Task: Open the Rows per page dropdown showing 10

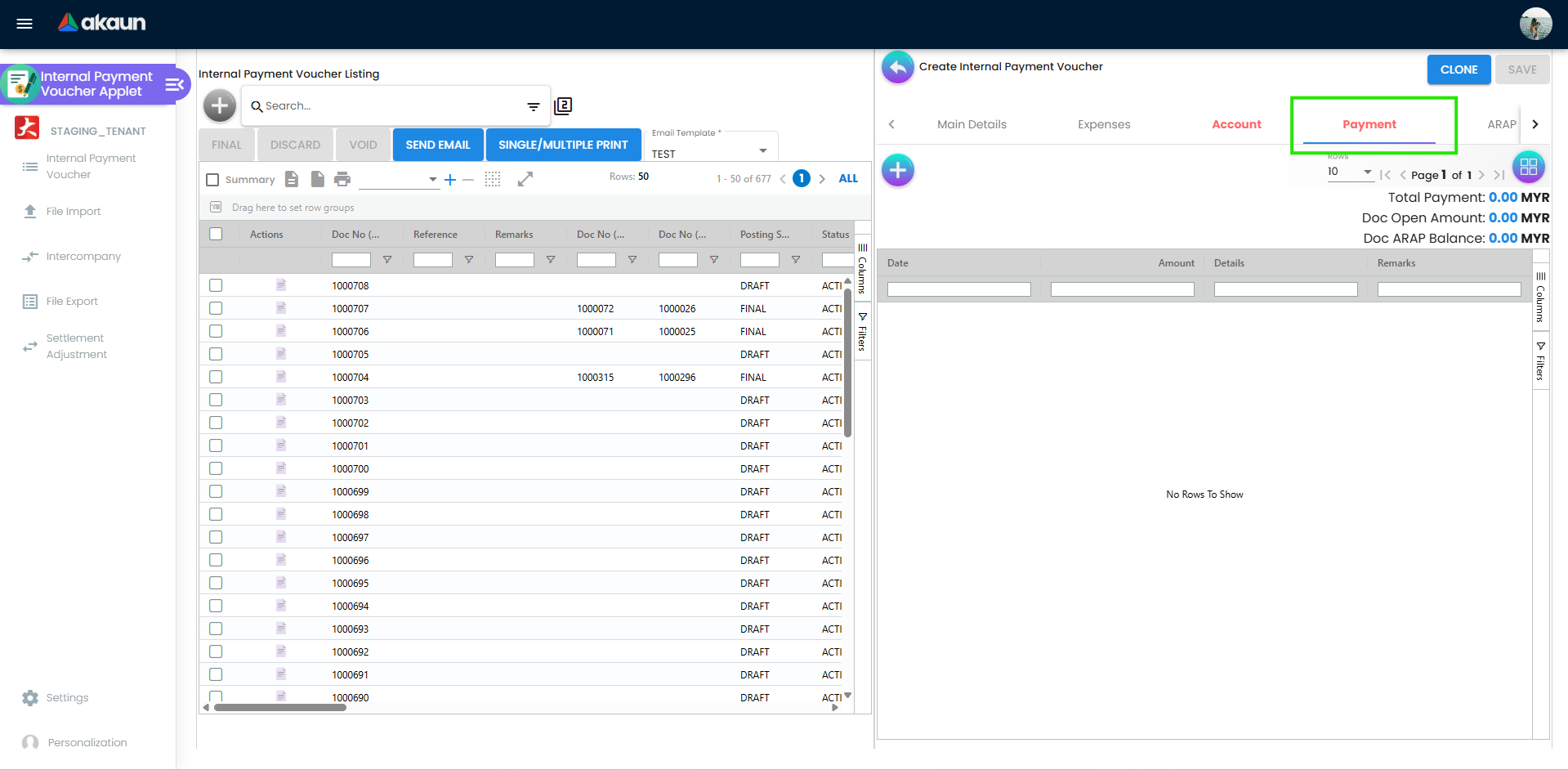Action: click(x=1349, y=172)
